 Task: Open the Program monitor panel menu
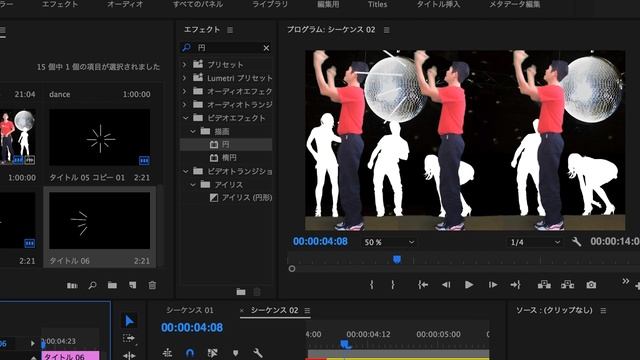tap(387, 30)
